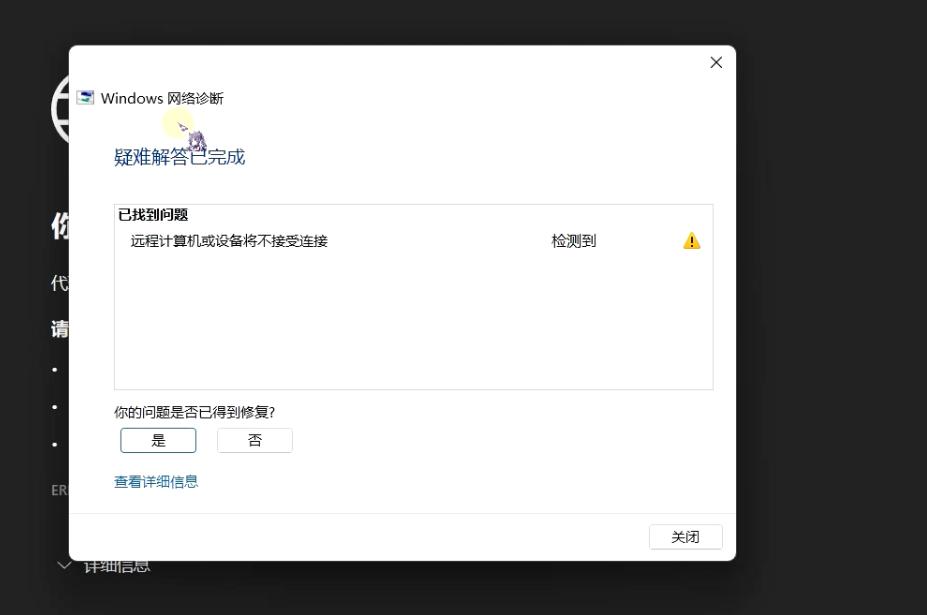Click the 是 button to confirm the fix
Image resolution: width=927 pixels, height=615 pixels.
(x=158, y=439)
